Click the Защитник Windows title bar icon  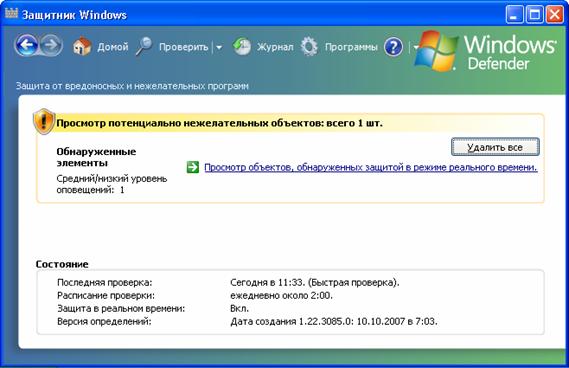[11, 13]
